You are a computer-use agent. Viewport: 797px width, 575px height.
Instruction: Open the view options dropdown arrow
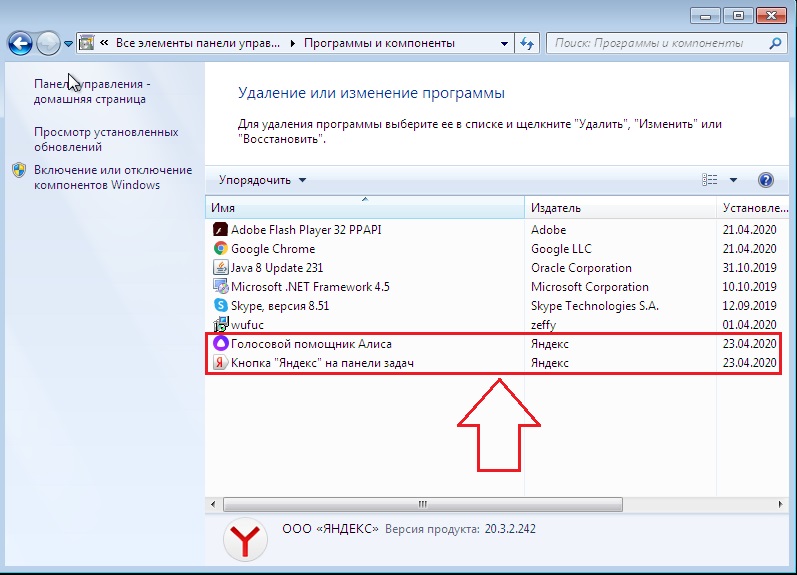pyautogui.click(x=733, y=180)
